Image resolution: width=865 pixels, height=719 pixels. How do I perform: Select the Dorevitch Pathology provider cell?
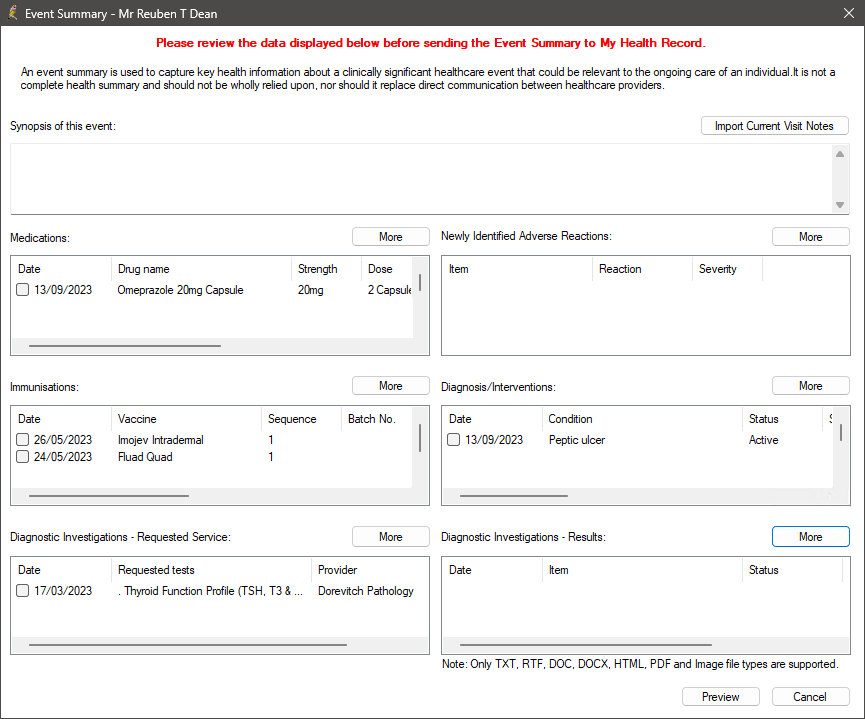click(366, 590)
